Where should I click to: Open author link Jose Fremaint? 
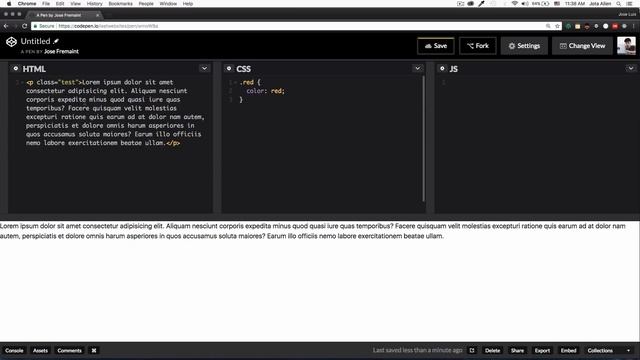point(61,51)
